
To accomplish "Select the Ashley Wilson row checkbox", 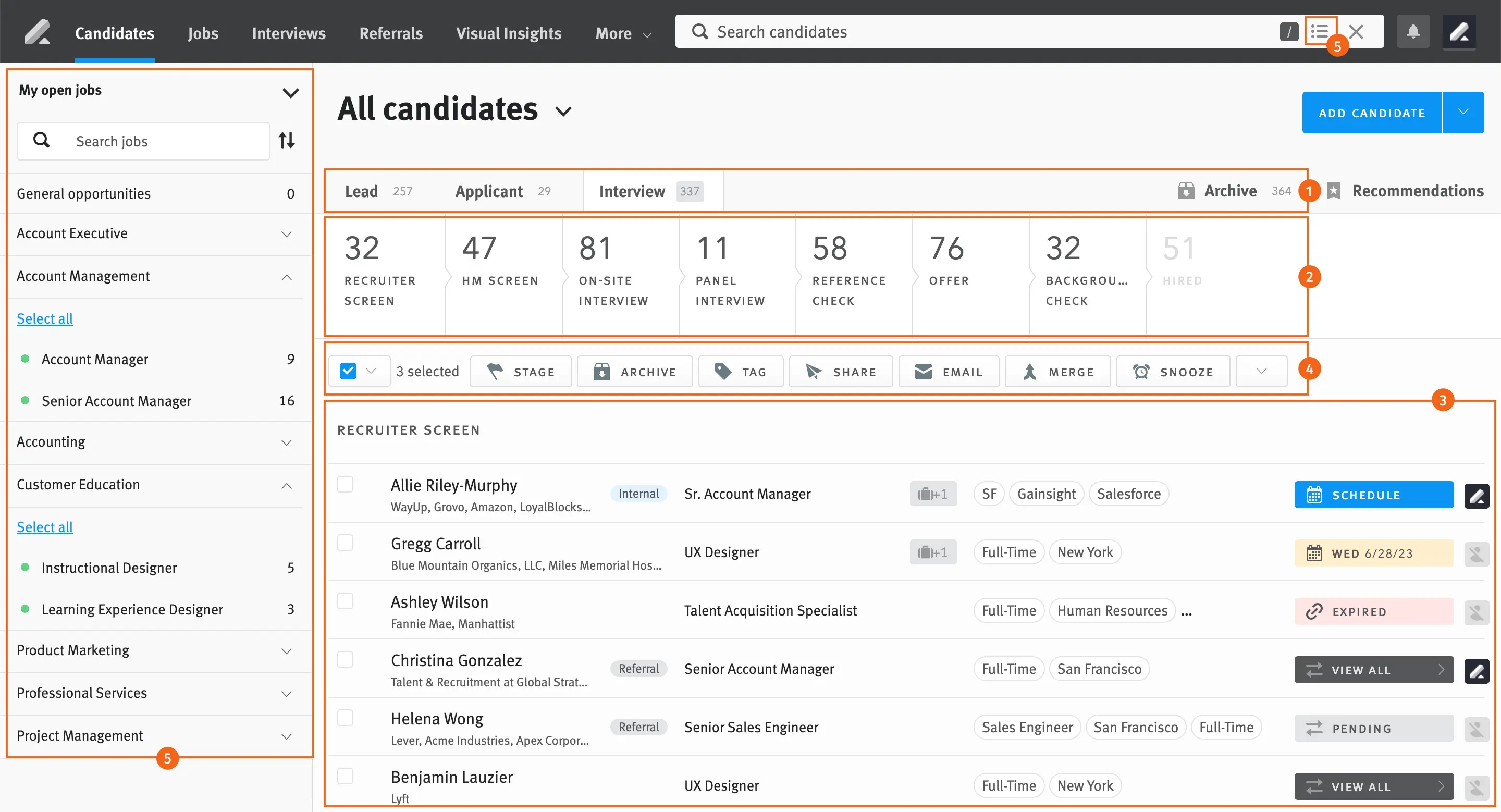I will pos(345,600).
